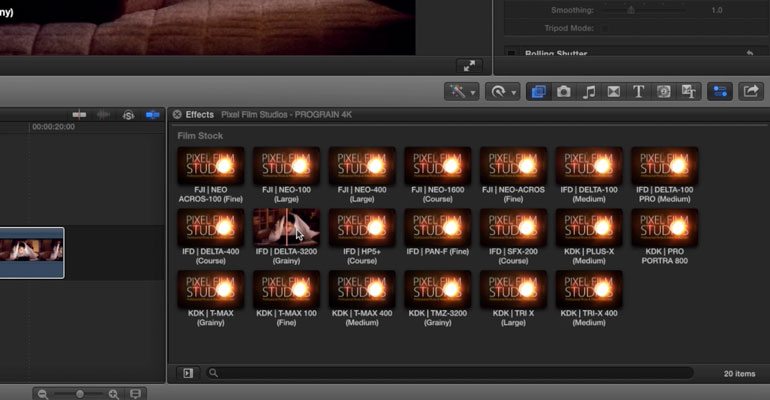Click the magnifier in the effects search
This screenshot has height=400, width=770.
pos(213,373)
